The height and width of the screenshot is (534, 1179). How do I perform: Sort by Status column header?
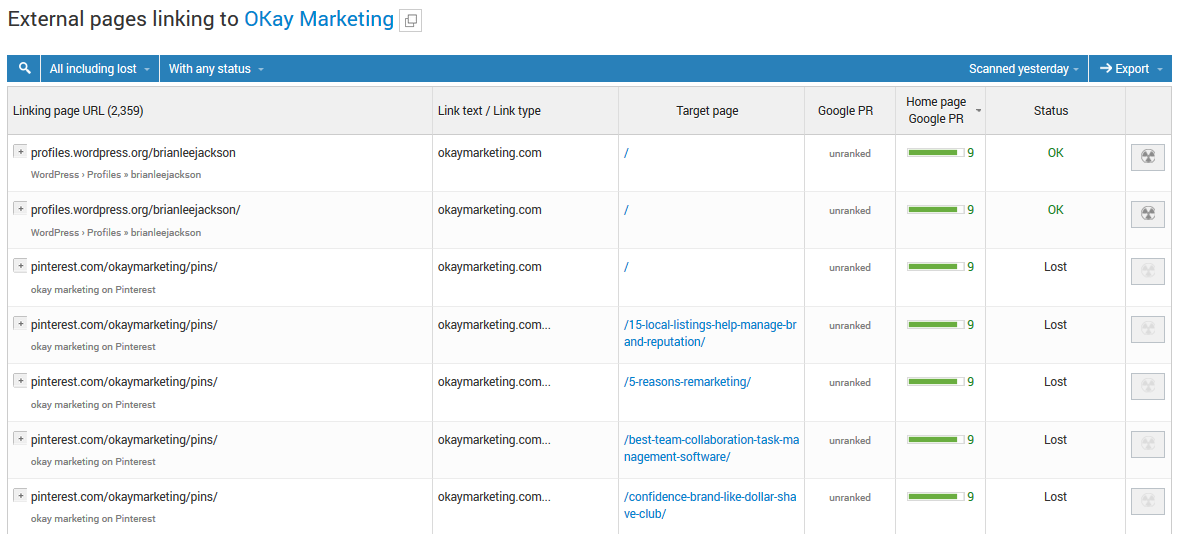[1050, 111]
